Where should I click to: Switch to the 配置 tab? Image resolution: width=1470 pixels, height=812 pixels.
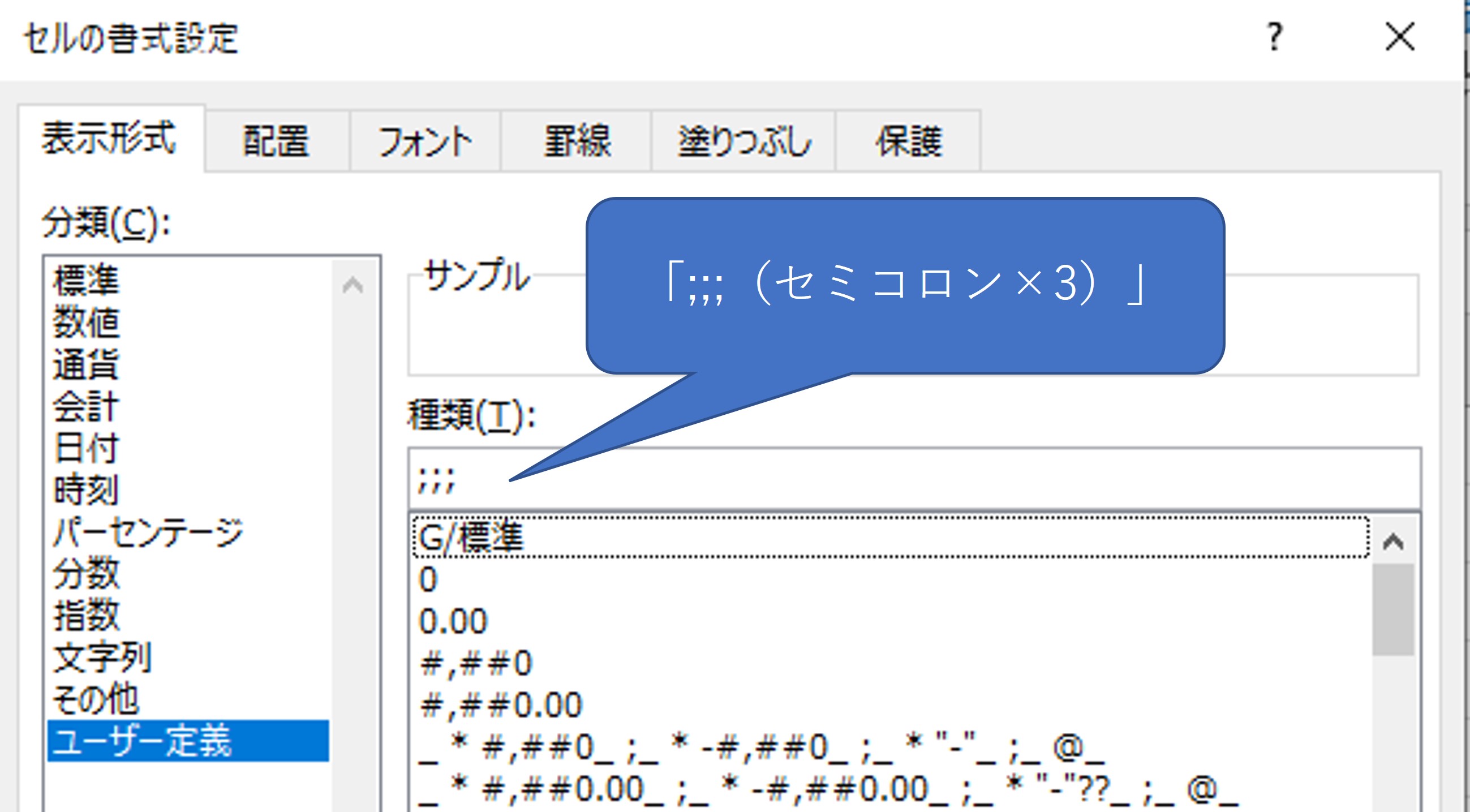[x=277, y=141]
